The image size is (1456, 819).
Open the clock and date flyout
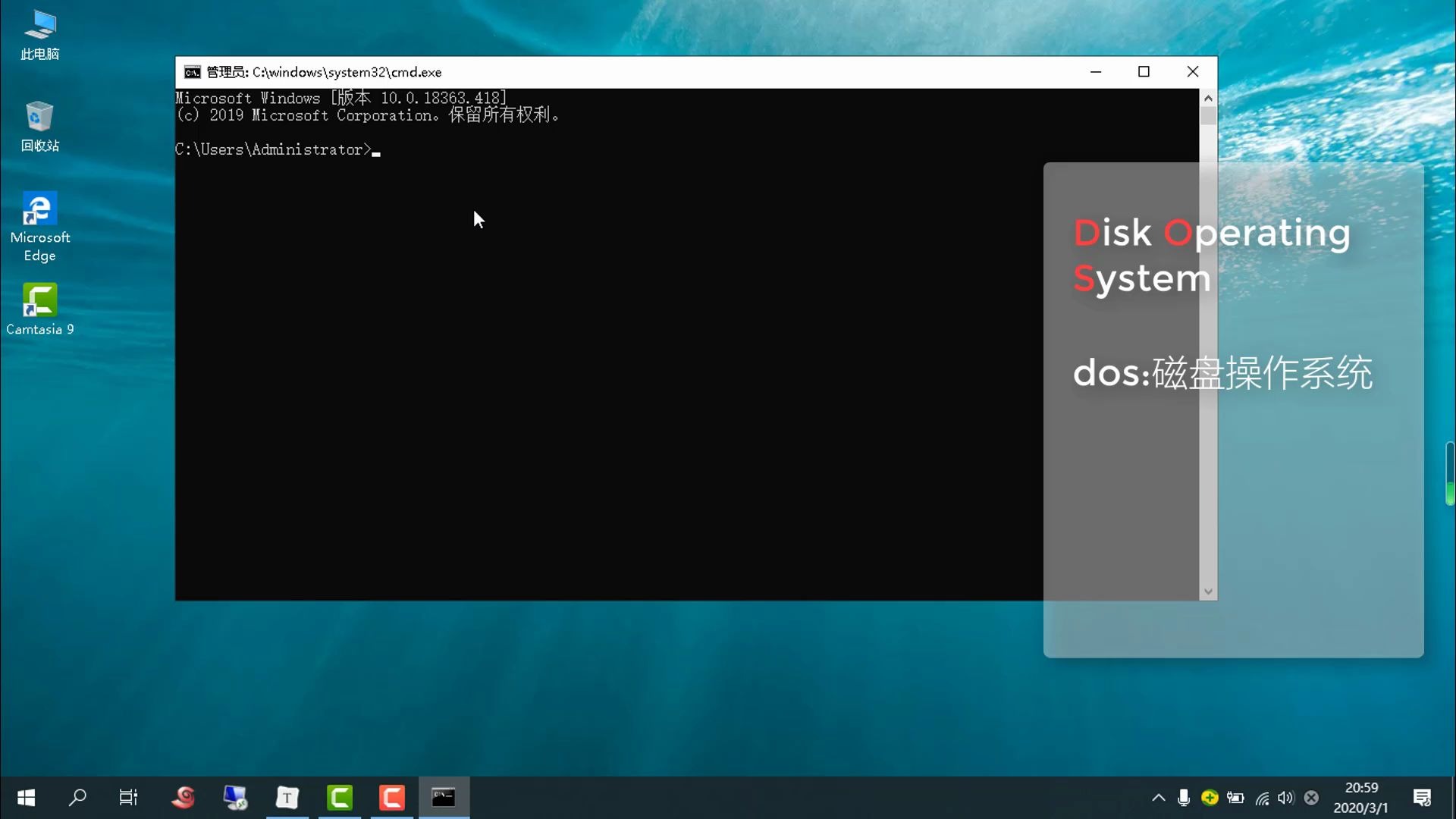point(1360,798)
